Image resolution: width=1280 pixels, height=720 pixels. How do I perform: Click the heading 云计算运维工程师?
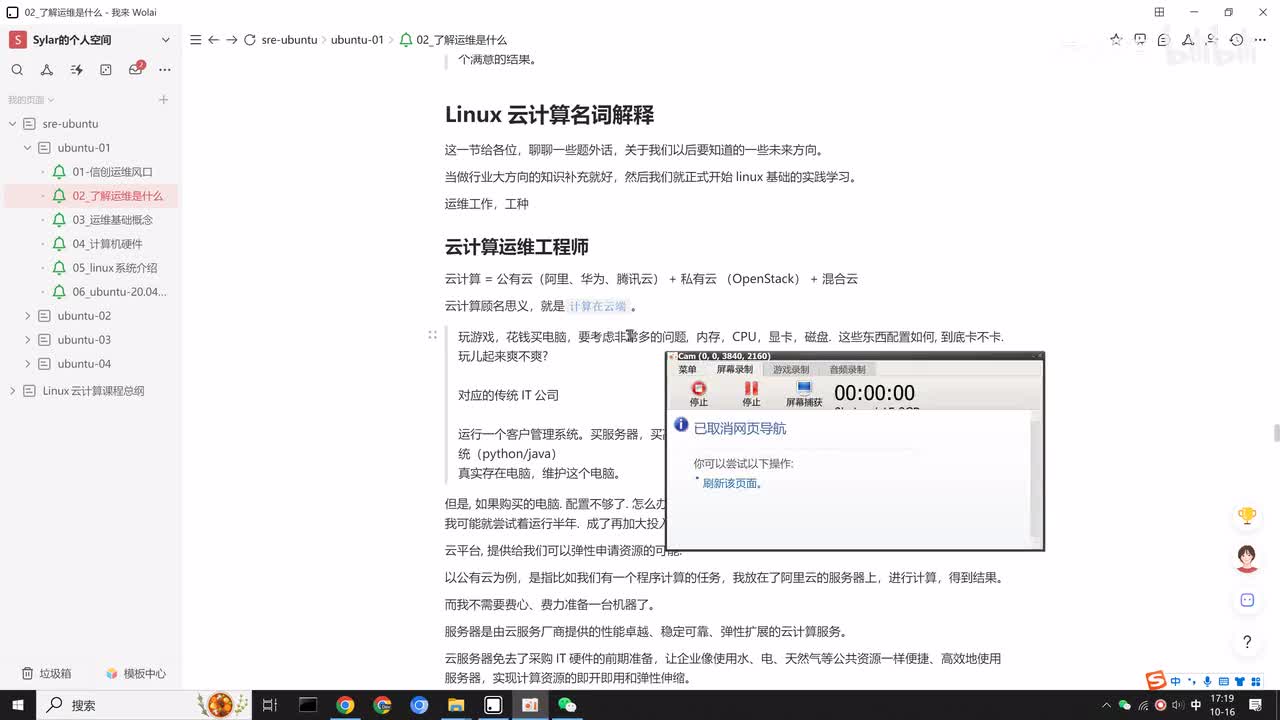click(517, 247)
